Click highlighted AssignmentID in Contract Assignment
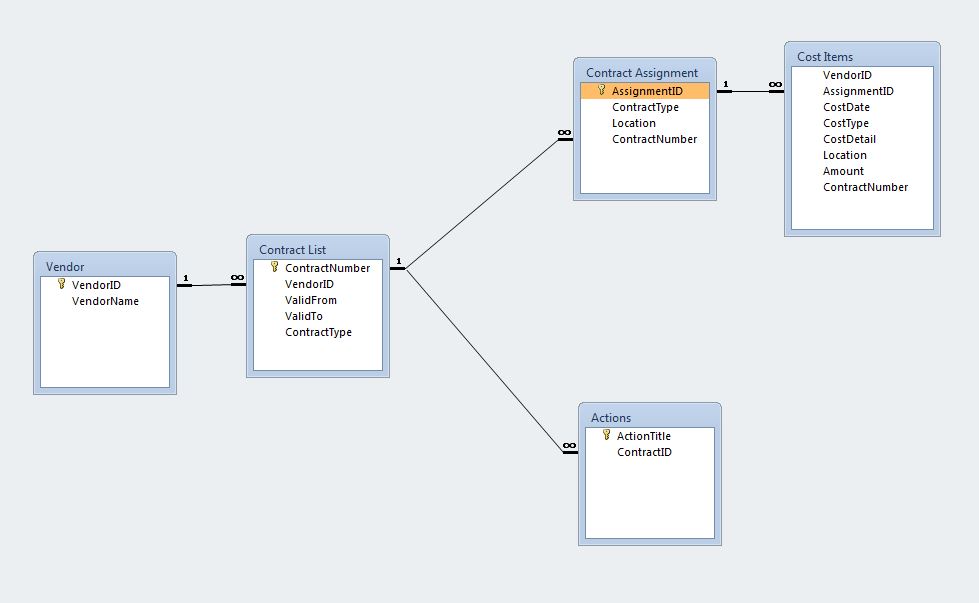The width and height of the screenshot is (979, 603). coord(645,91)
